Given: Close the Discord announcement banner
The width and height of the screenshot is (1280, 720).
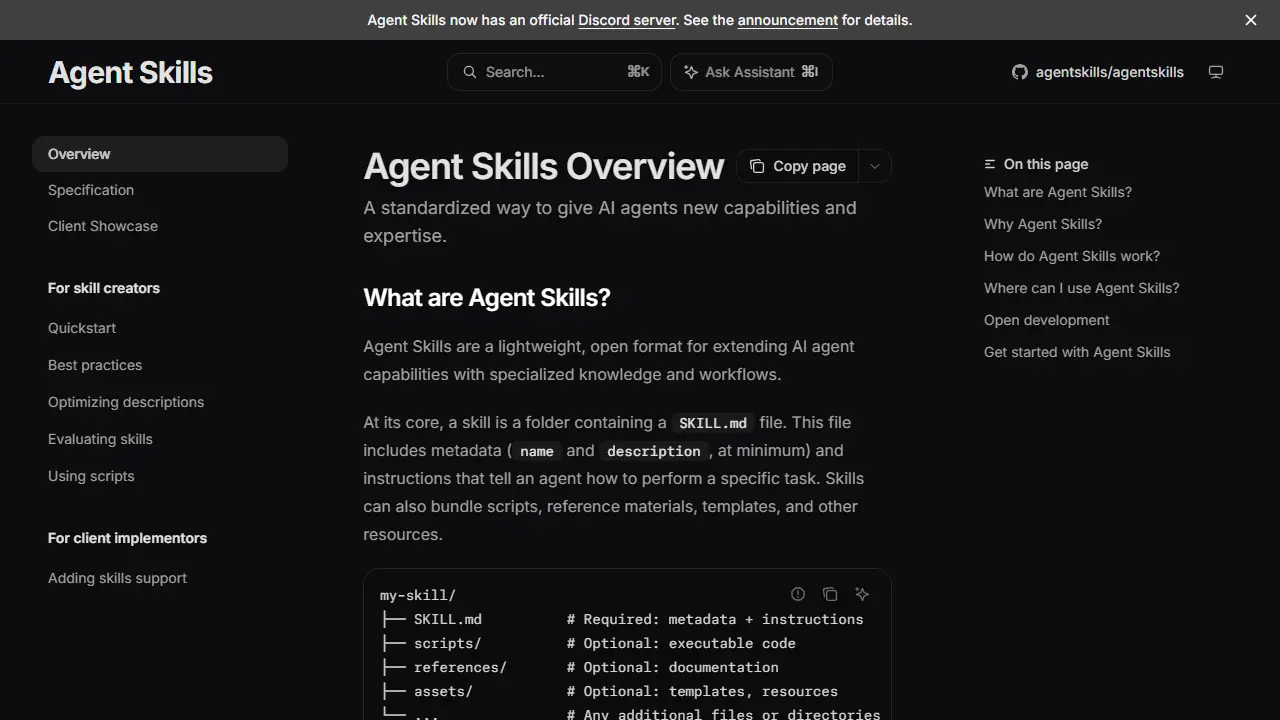Looking at the screenshot, I should click(x=1250, y=20).
